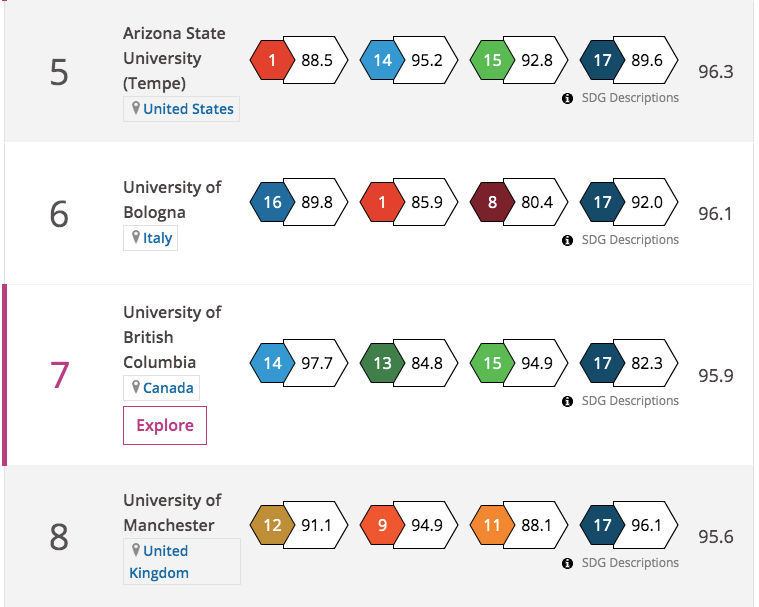Screen dimensions: 759x607
Task: Click green SDG 15 badge in British Columbia row
Action: (x=492, y=363)
